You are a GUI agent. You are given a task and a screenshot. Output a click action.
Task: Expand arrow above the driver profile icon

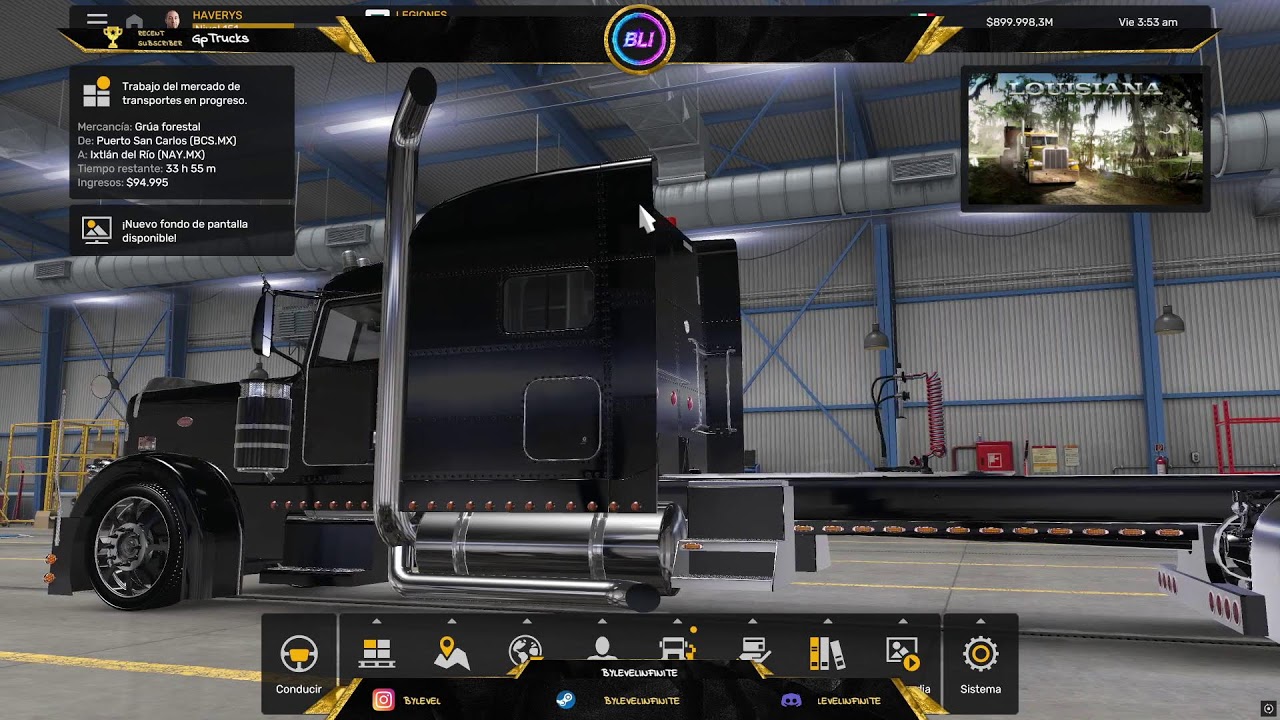pyautogui.click(x=602, y=621)
